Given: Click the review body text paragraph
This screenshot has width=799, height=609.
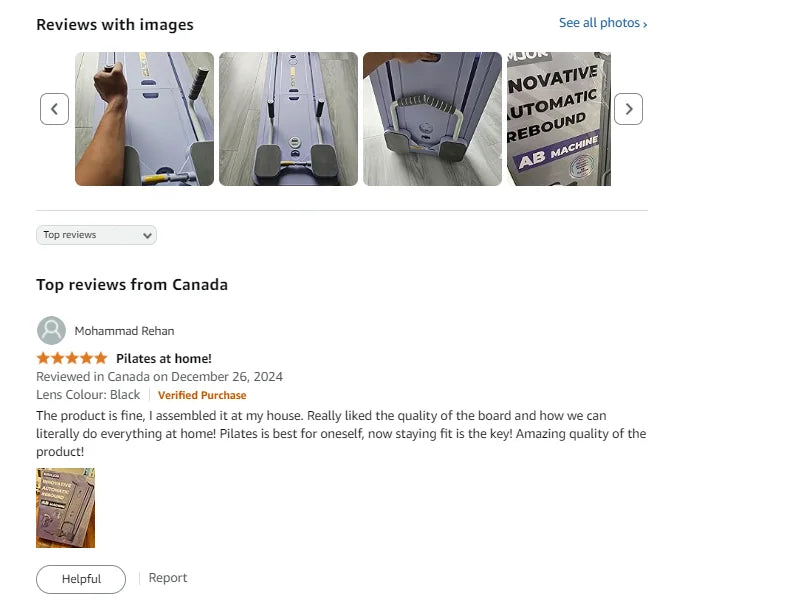Looking at the screenshot, I should coord(340,434).
